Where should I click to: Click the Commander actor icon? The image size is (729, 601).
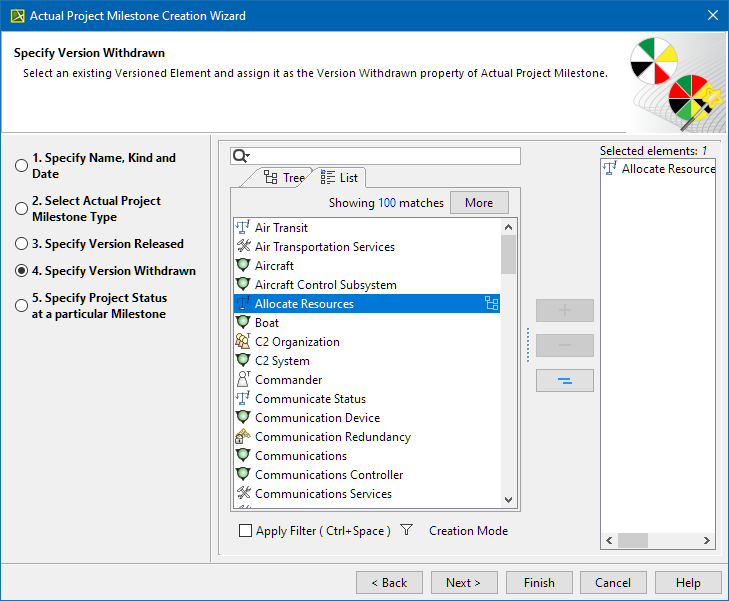[243, 380]
